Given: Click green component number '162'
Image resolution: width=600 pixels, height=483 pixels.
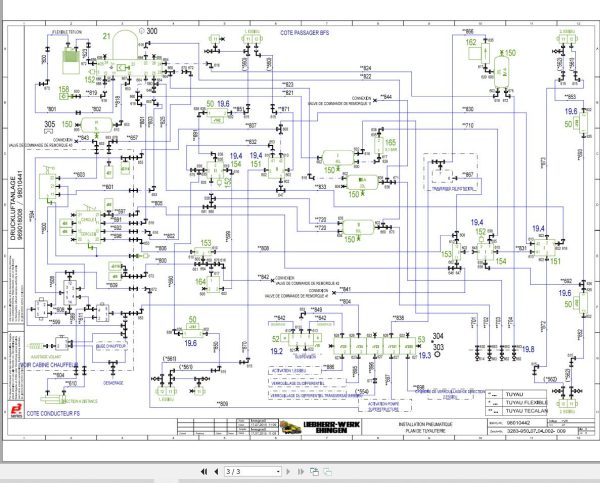Looking at the screenshot, I should [x=471, y=42].
